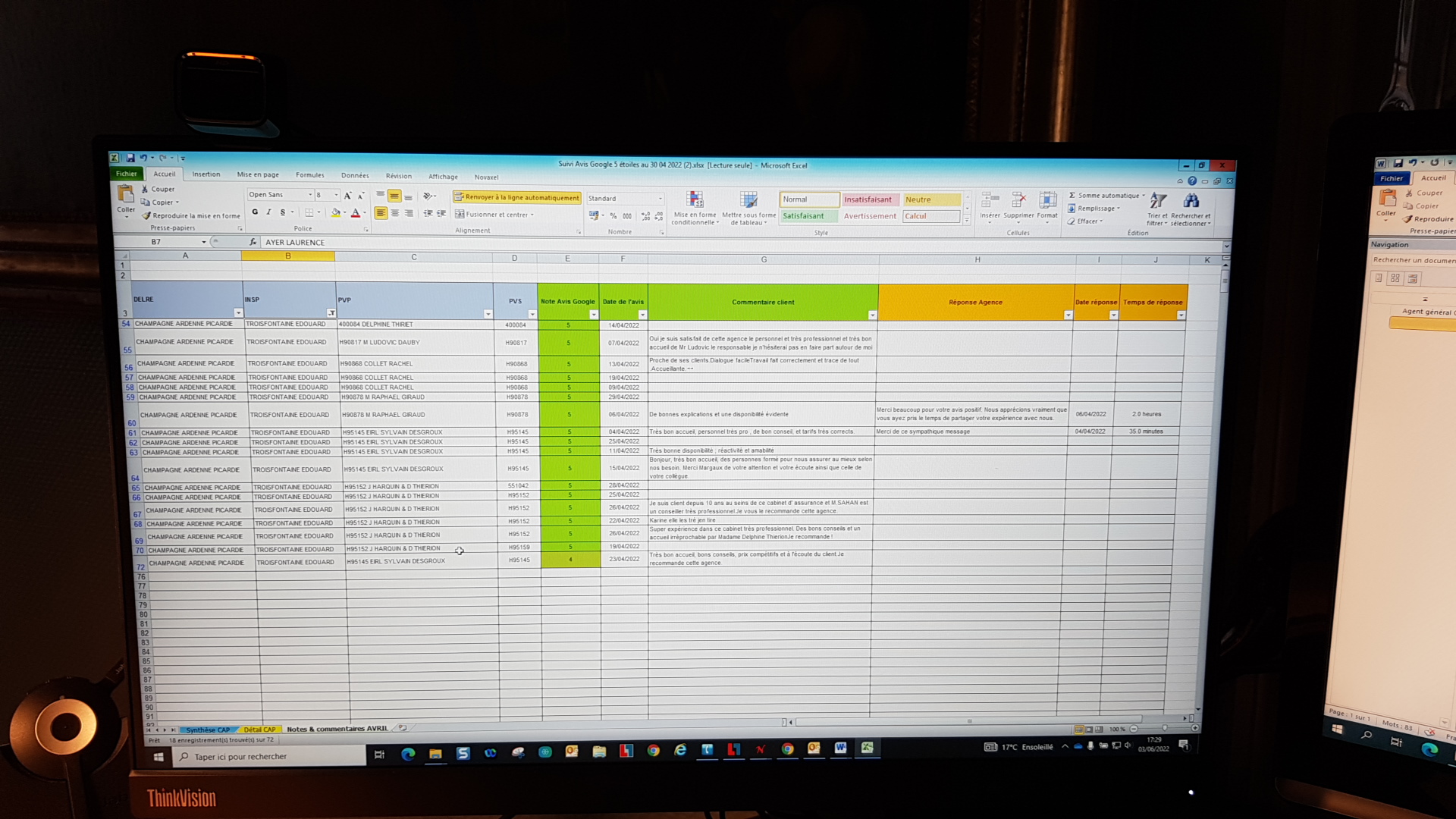1456x819 pixels.
Task: Toggle top vertical alignment
Action: pos(381,196)
